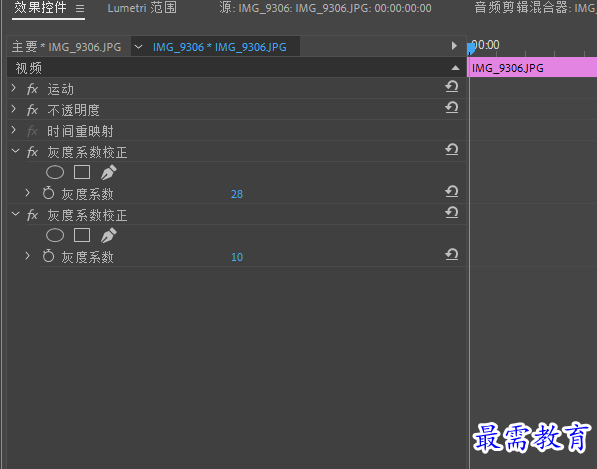Viewport: 597px width, 469px height.
Task: Reset the first 灰度系数校正 effect
Action: [452, 150]
